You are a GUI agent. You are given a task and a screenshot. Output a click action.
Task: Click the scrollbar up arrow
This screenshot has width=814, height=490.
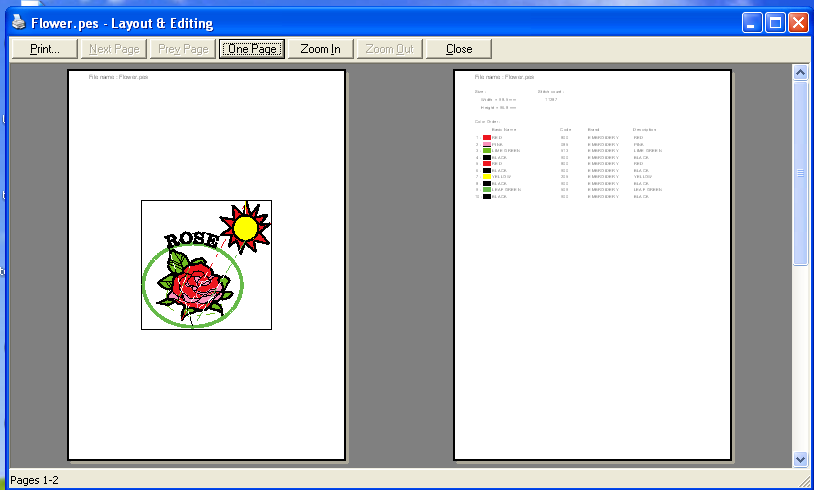pos(800,73)
